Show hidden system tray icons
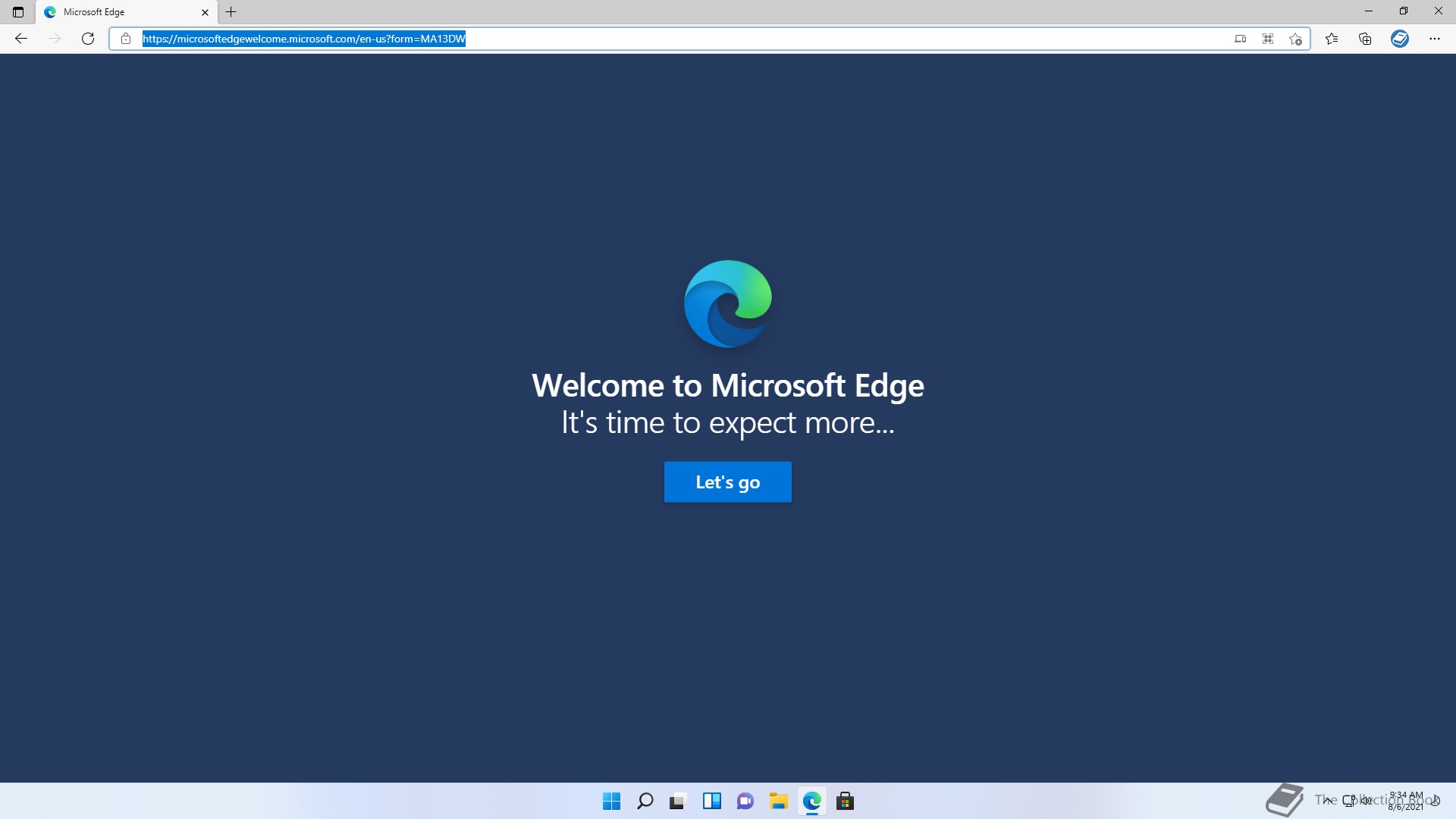 pos(1326,800)
